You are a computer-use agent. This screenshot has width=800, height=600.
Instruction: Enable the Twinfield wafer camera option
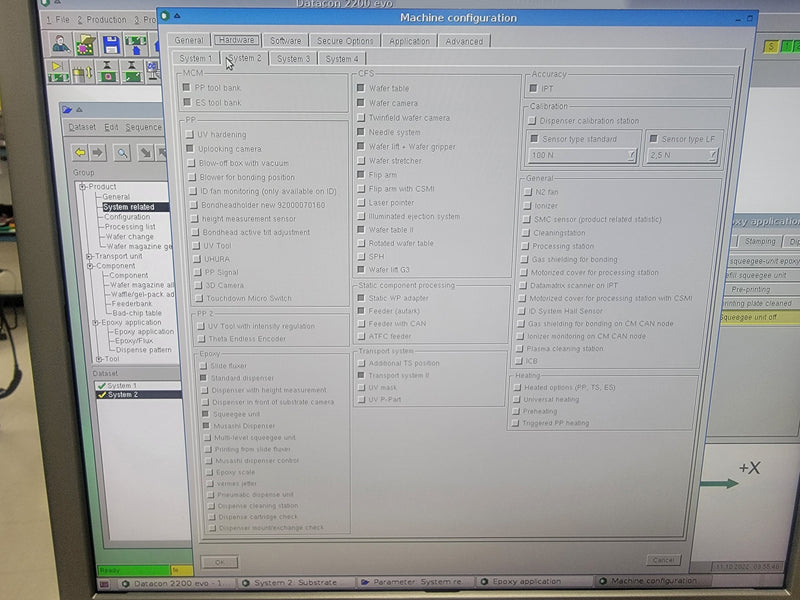pos(361,117)
